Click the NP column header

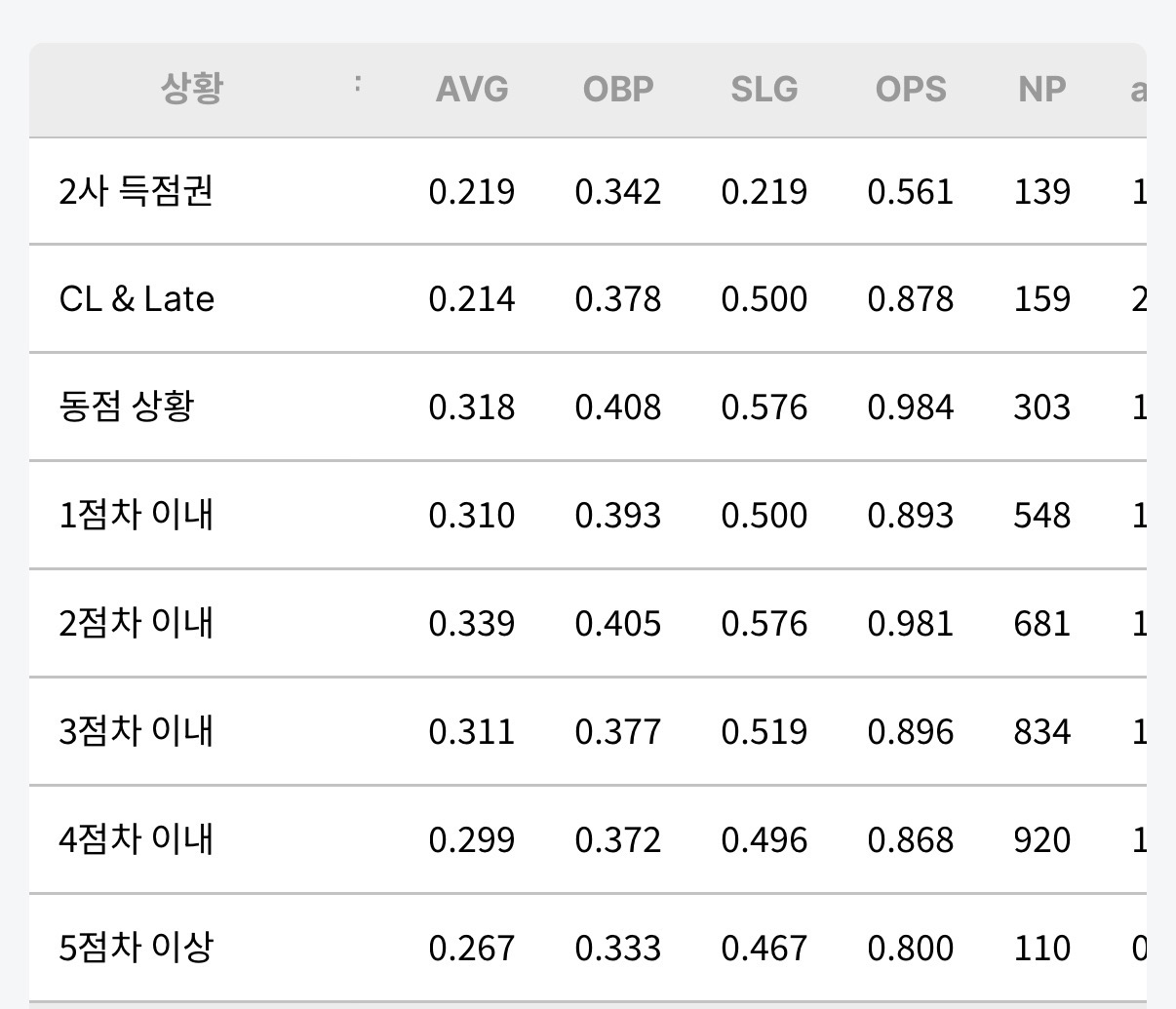(1042, 90)
